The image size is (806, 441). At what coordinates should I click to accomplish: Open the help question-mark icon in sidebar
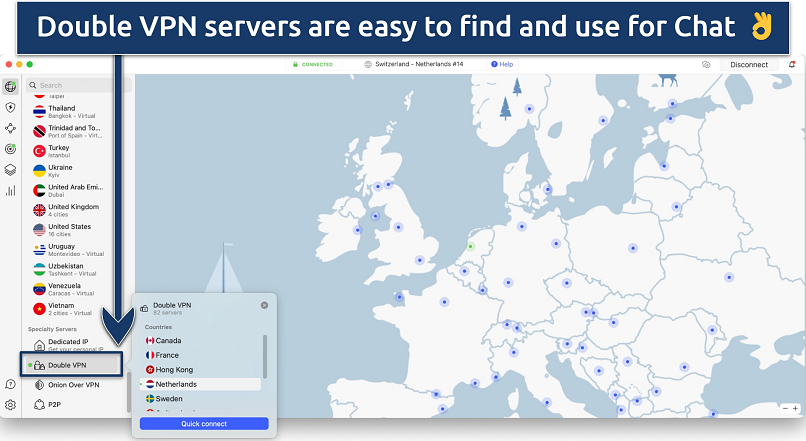coord(10,384)
